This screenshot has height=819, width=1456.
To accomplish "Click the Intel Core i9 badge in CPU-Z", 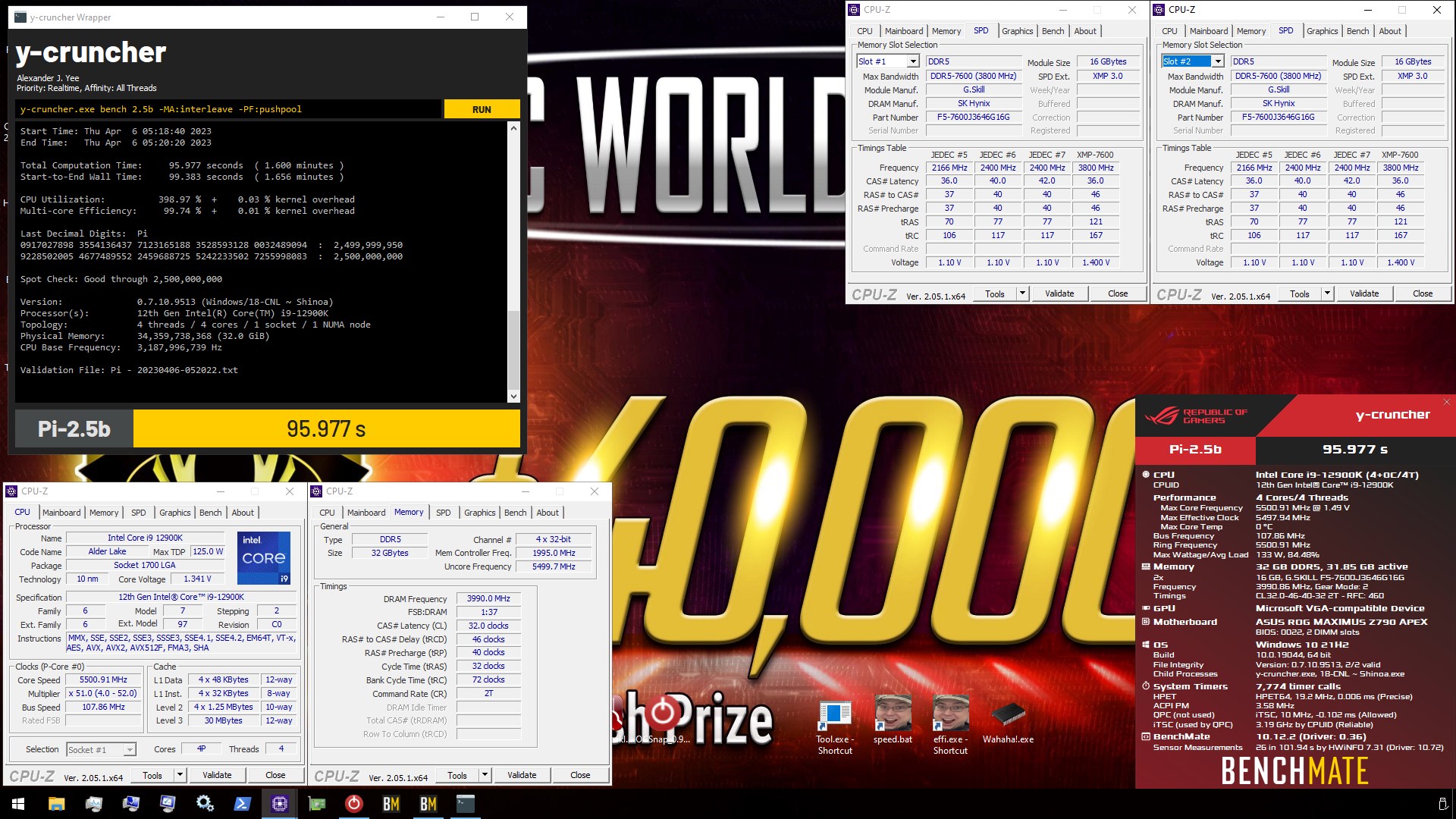I will click(x=264, y=558).
